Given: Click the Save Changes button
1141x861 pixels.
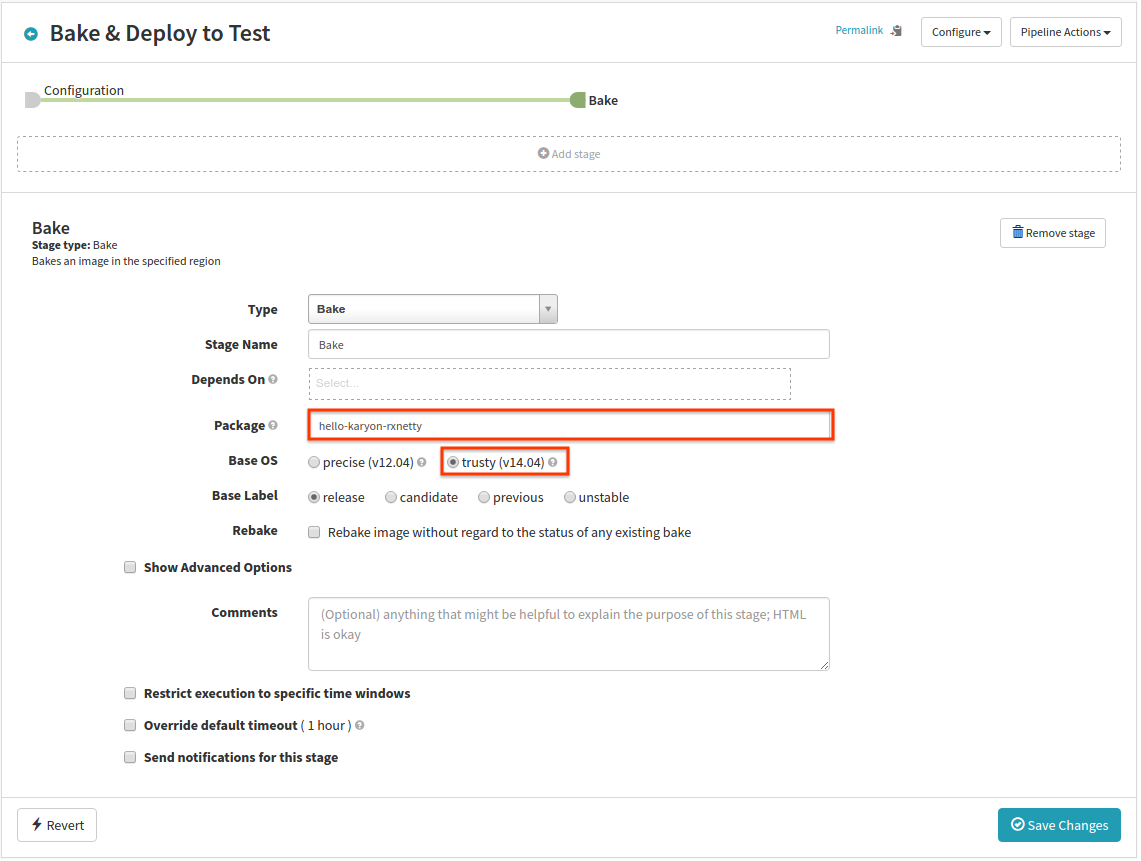Looking at the screenshot, I should [1059, 825].
